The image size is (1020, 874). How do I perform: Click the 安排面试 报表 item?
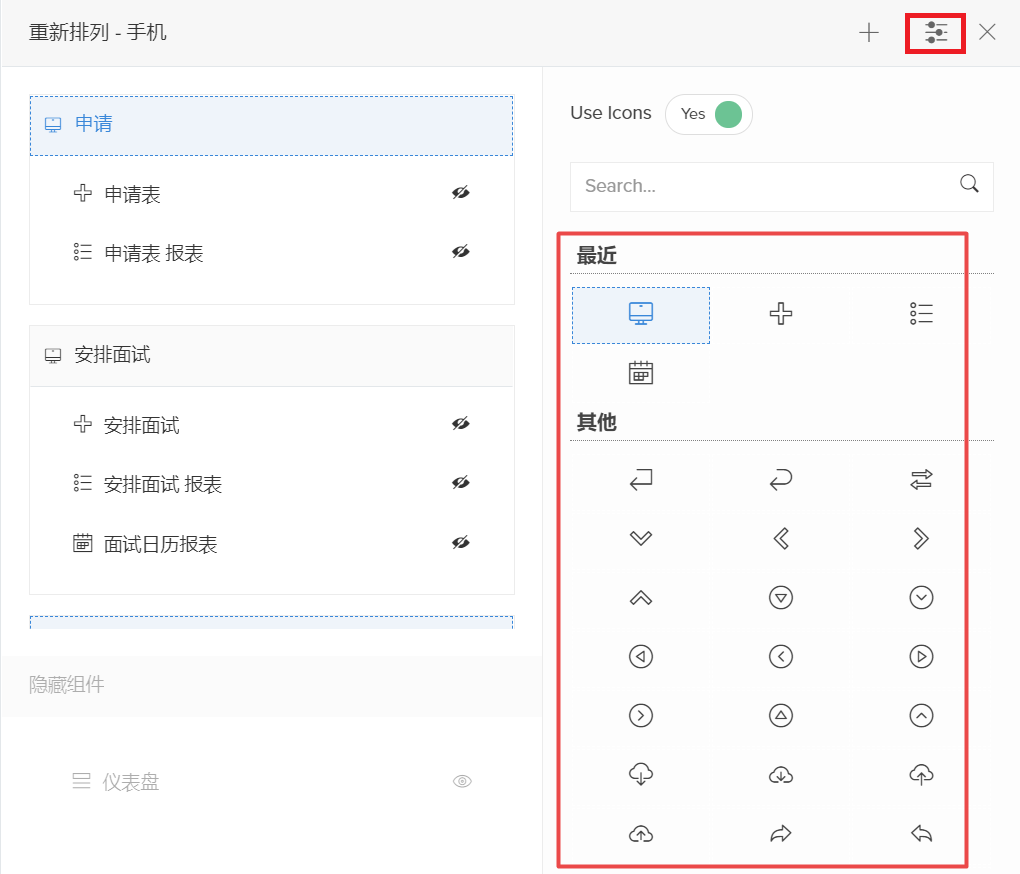click(x=163, y=485)
